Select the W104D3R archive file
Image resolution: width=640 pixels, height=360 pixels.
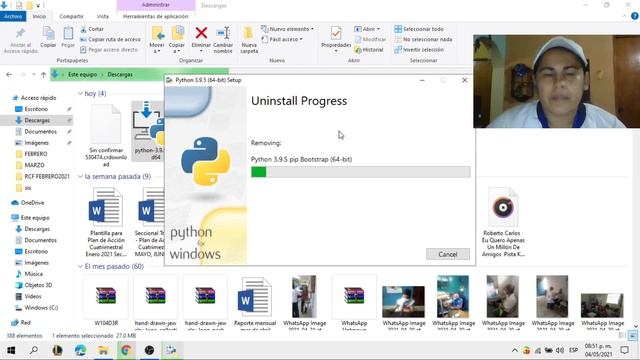106,301
